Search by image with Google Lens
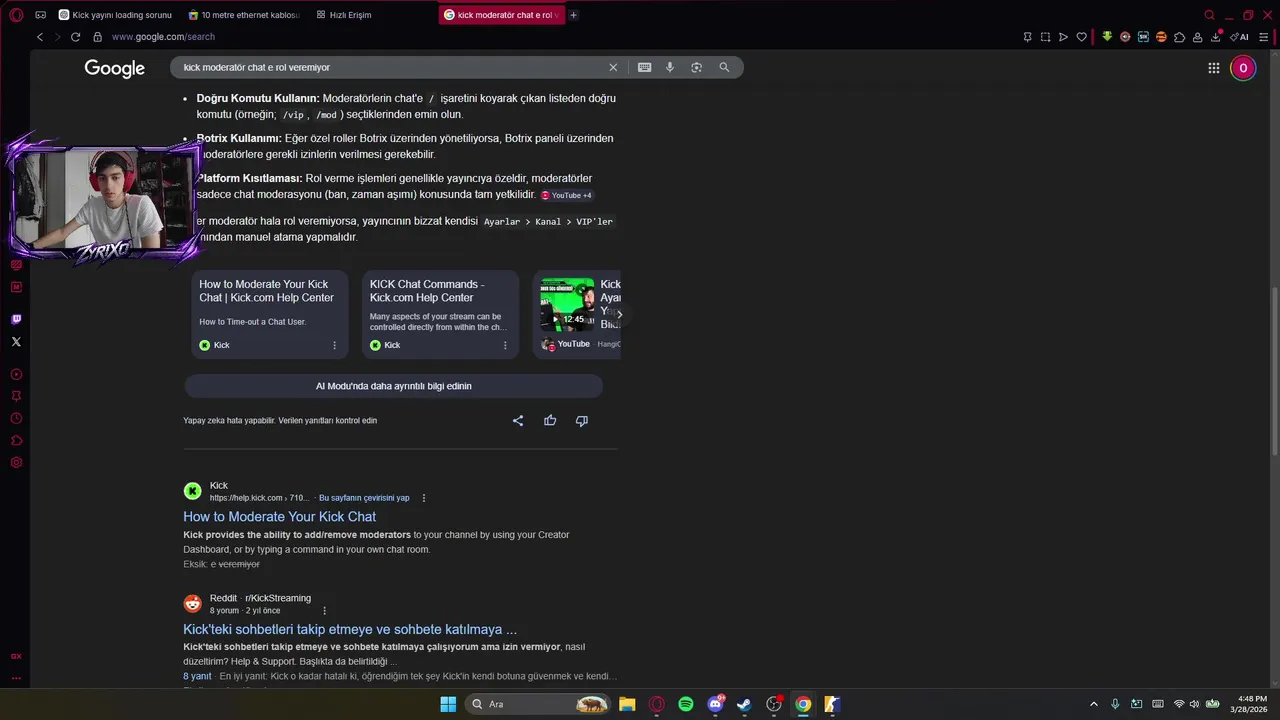Image resolution: width=1280 pixels, height=720 pixels. (x=696, y=67)
